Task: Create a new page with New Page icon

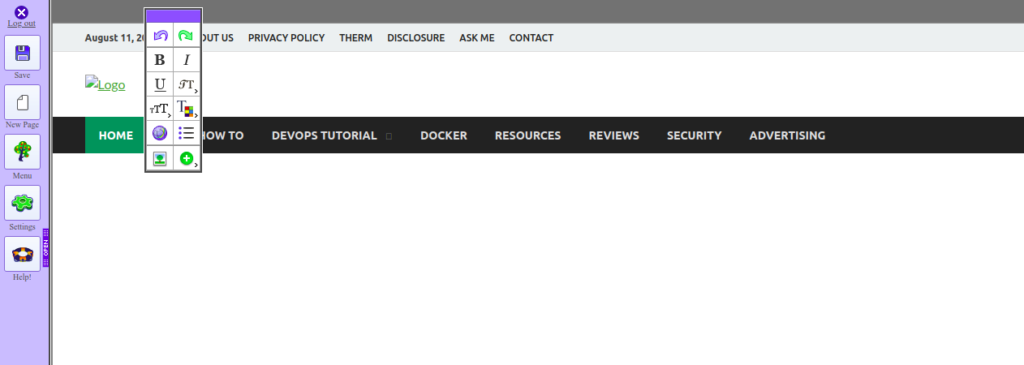Action: [22, 103]
